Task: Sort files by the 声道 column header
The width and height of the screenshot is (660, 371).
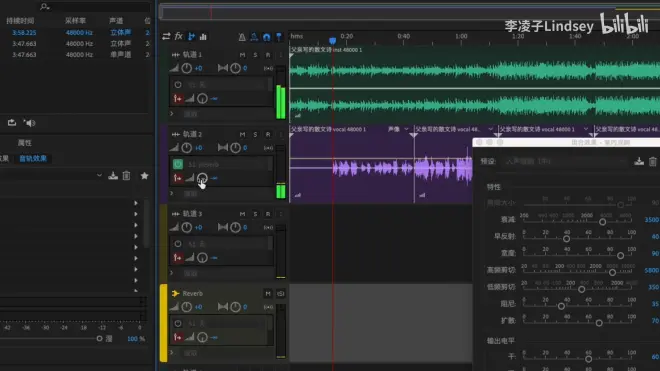Action: click(116, 21)
